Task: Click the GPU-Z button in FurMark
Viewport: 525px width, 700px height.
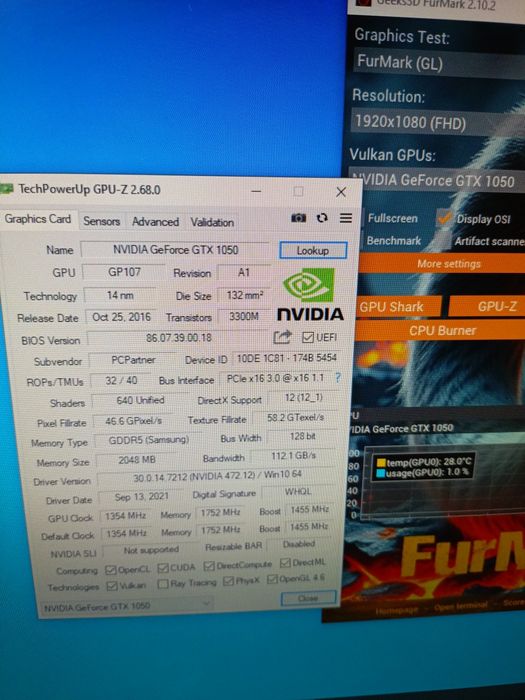Action: [487, 306]
